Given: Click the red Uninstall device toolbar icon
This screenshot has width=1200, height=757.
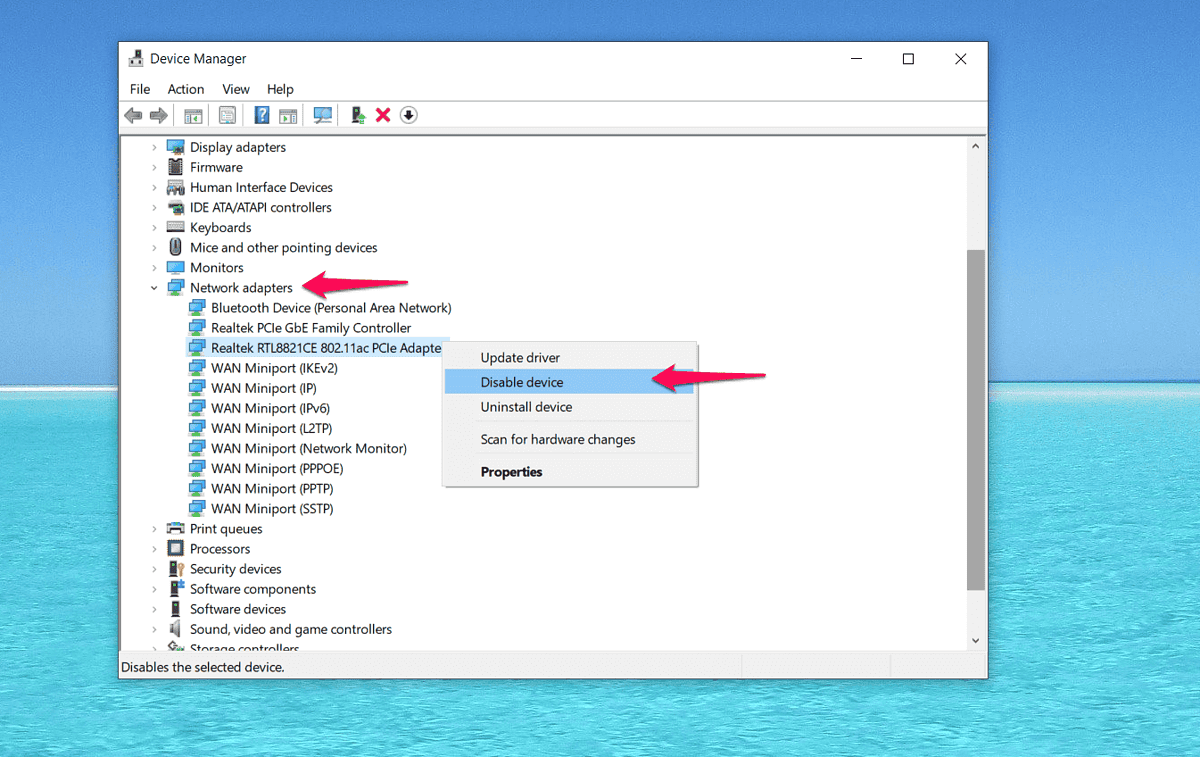Looking at the screenshot, I should (383, 115).
